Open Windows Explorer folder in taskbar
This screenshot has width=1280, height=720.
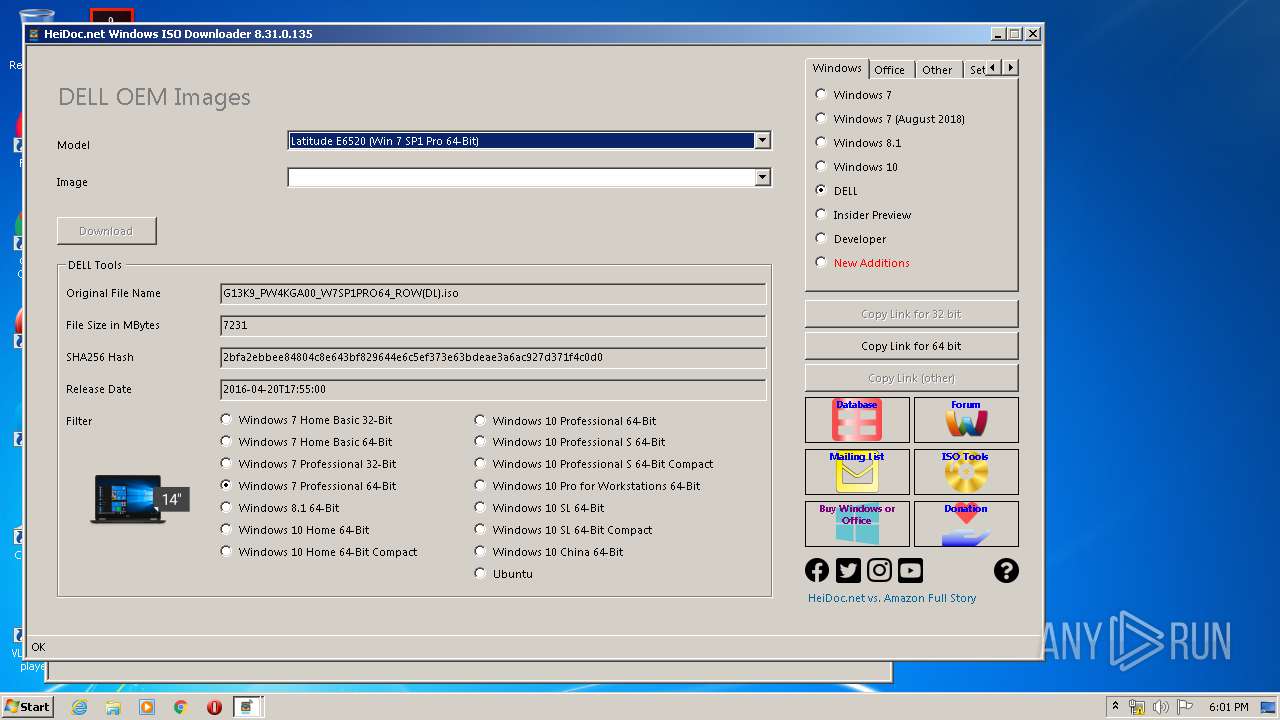[113, 707]
